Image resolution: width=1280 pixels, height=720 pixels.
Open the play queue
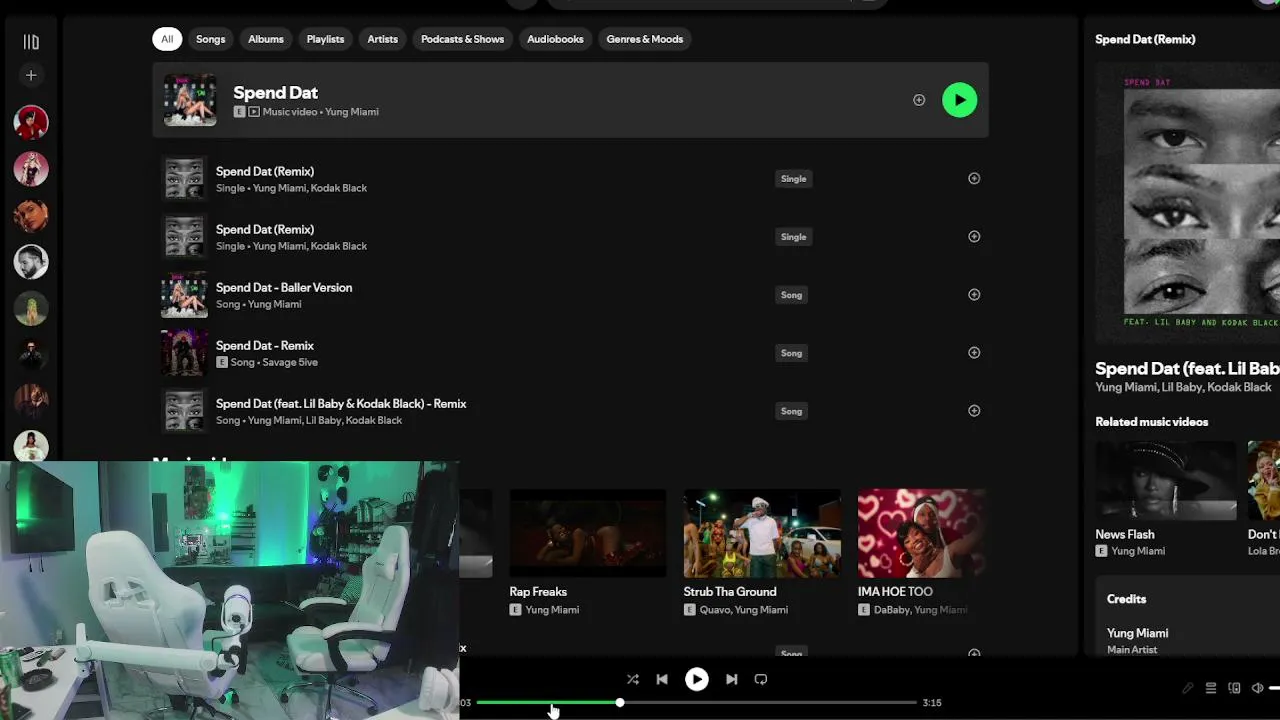click(x=1211, y=688)
